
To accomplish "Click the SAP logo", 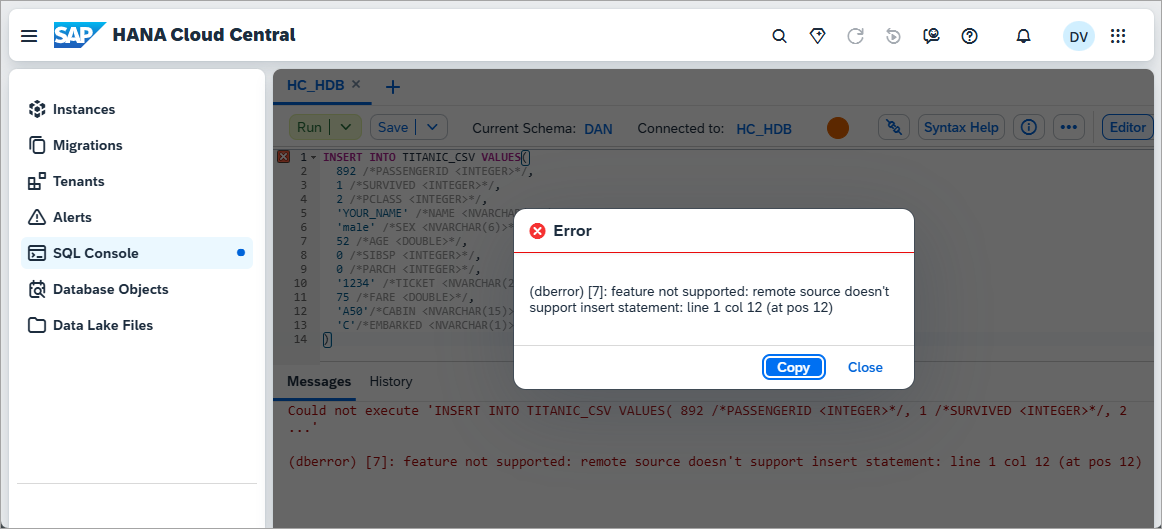I will click(79, 35).
